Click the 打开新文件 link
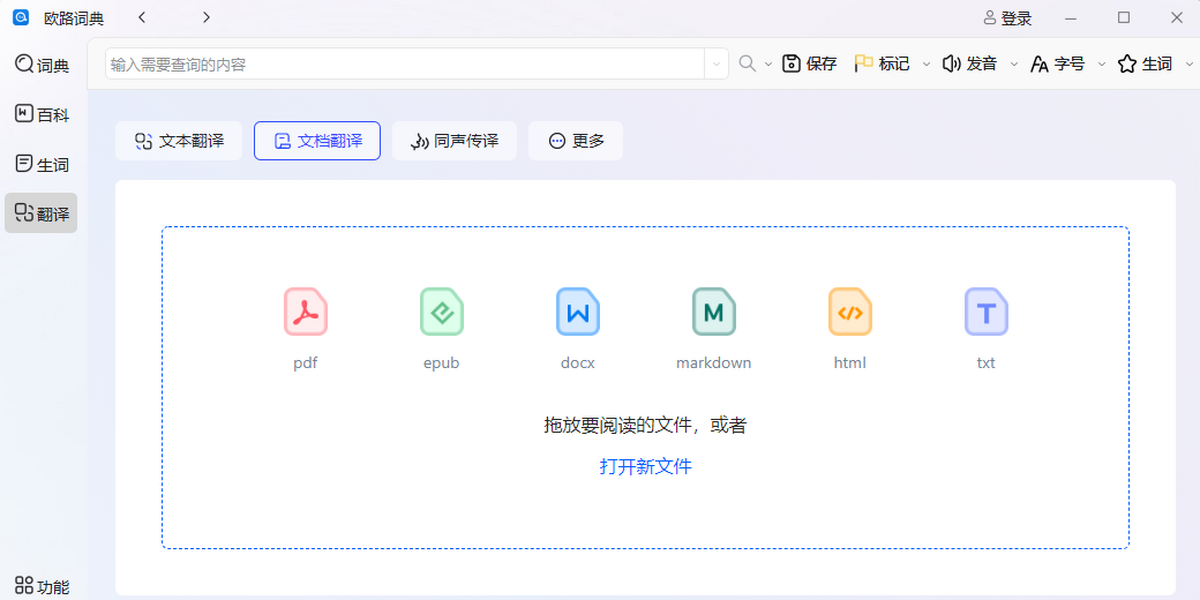The width and height of the screenshot is (1200, 600). (645, 466)
